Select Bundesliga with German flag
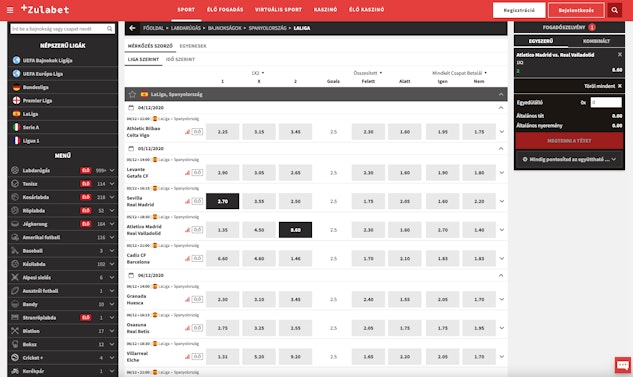The width and height of the screenshot is (633, 377). 36,87
